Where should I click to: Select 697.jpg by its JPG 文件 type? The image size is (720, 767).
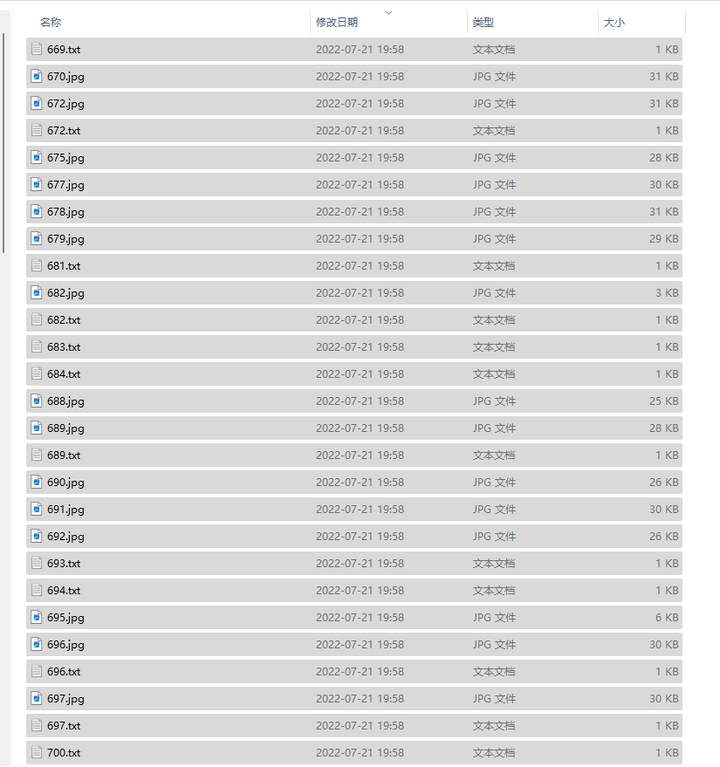click(x=494, y=699)
